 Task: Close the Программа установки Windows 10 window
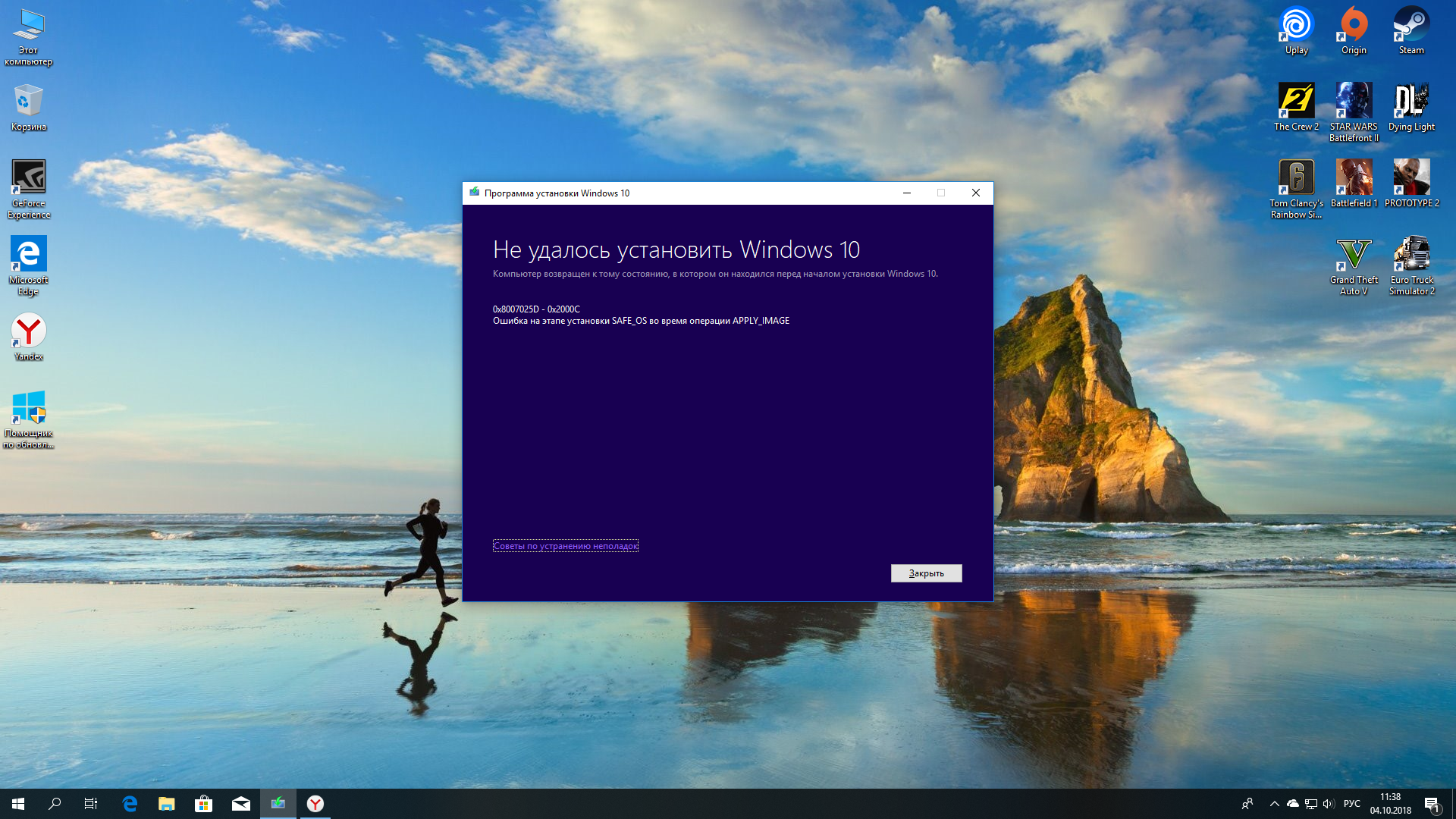click(976, 193)
